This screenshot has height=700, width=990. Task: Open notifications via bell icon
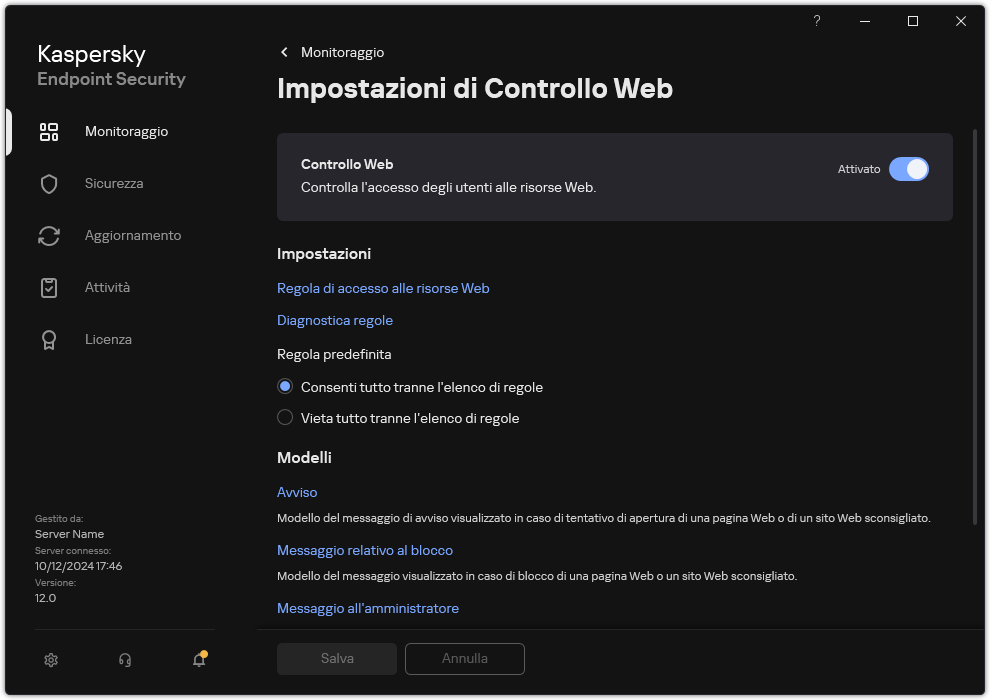[x=198, y=660]
